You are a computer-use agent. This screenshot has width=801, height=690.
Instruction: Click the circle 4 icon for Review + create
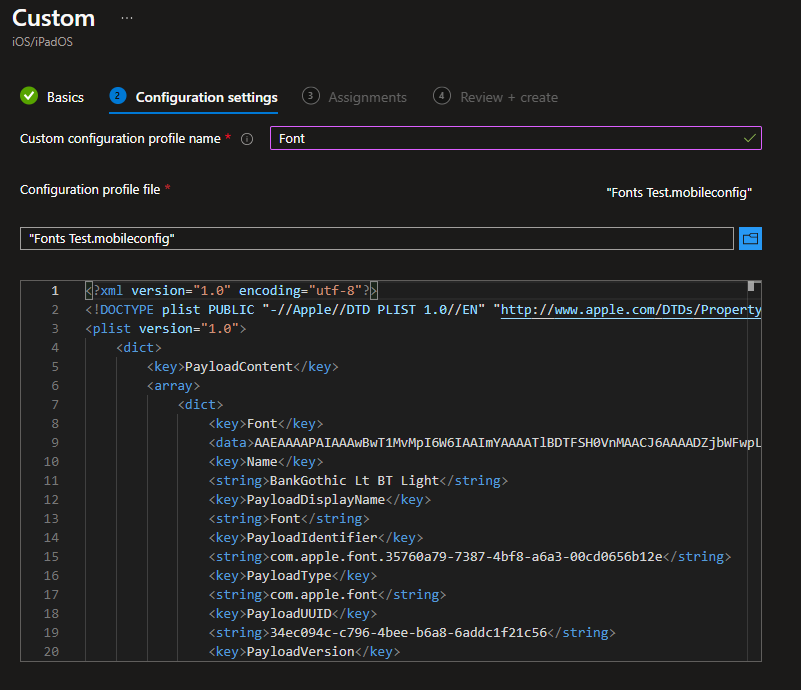coord(441,96)
